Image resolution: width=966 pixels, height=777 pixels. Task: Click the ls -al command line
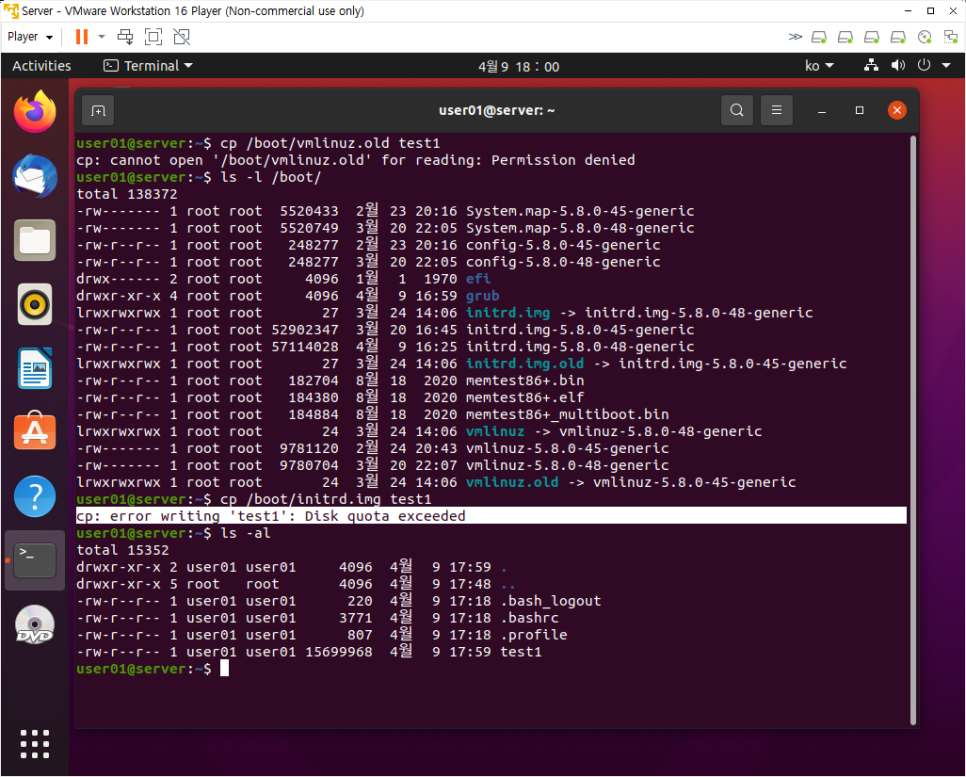click(x=245, y=534)
